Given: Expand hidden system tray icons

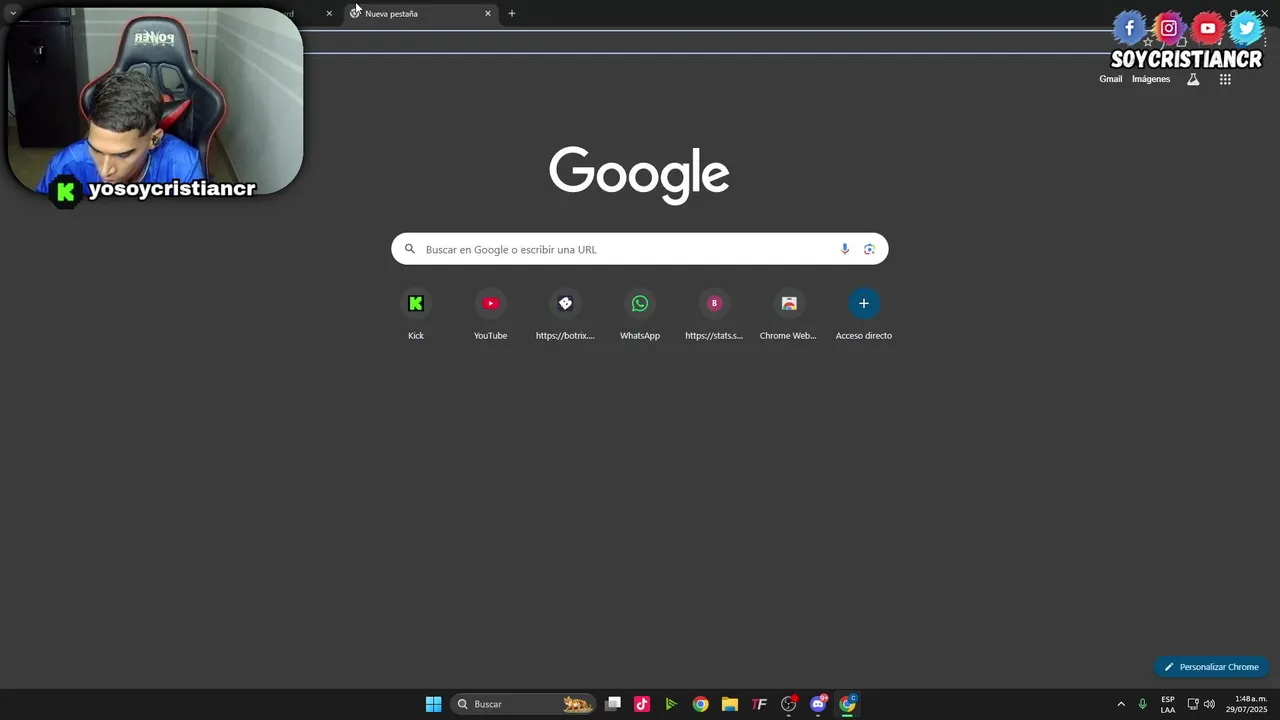Looking at the screenshot, I should tap(1121, 704).
